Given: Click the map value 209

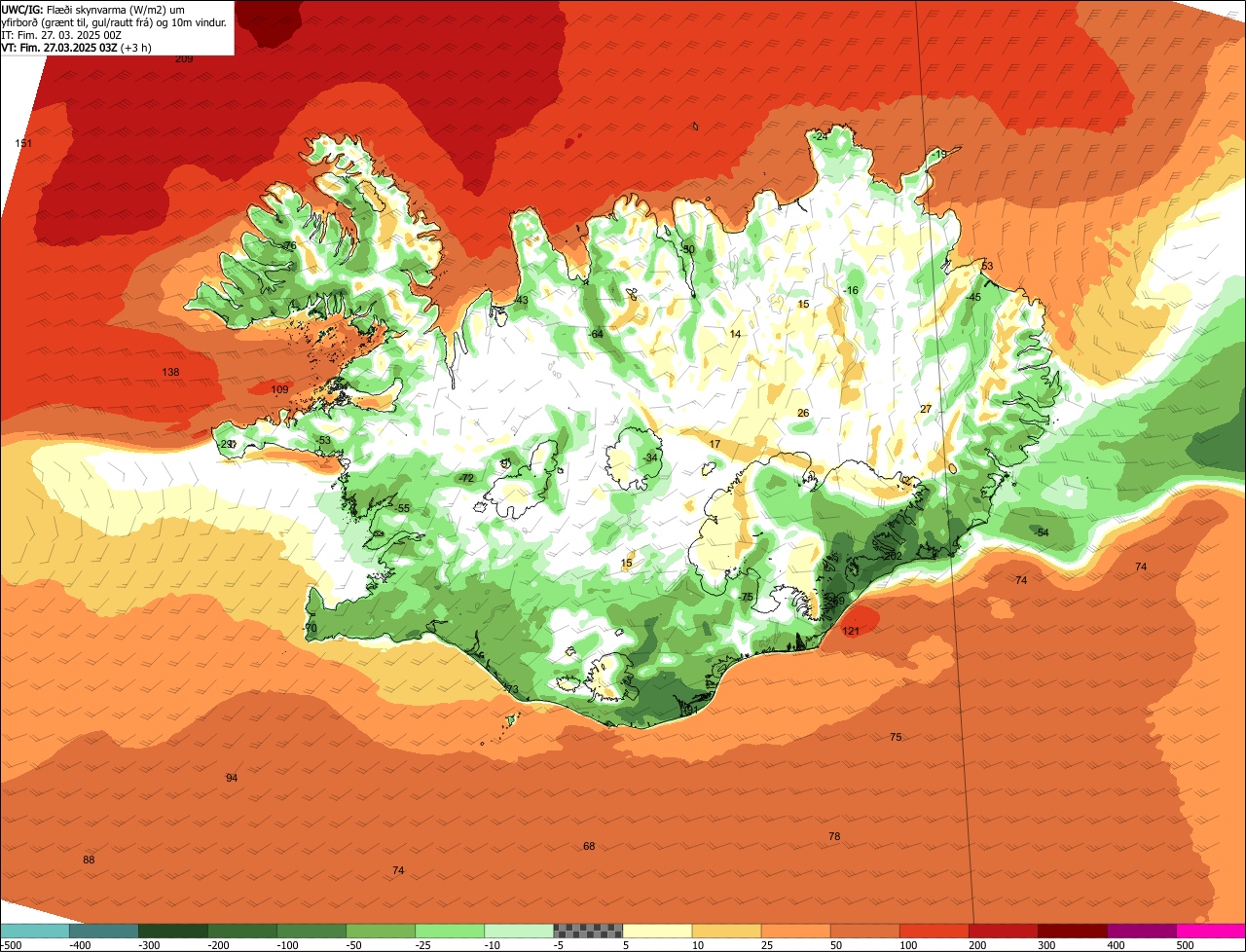Looking at the screenshot, I should coord(184,58).
